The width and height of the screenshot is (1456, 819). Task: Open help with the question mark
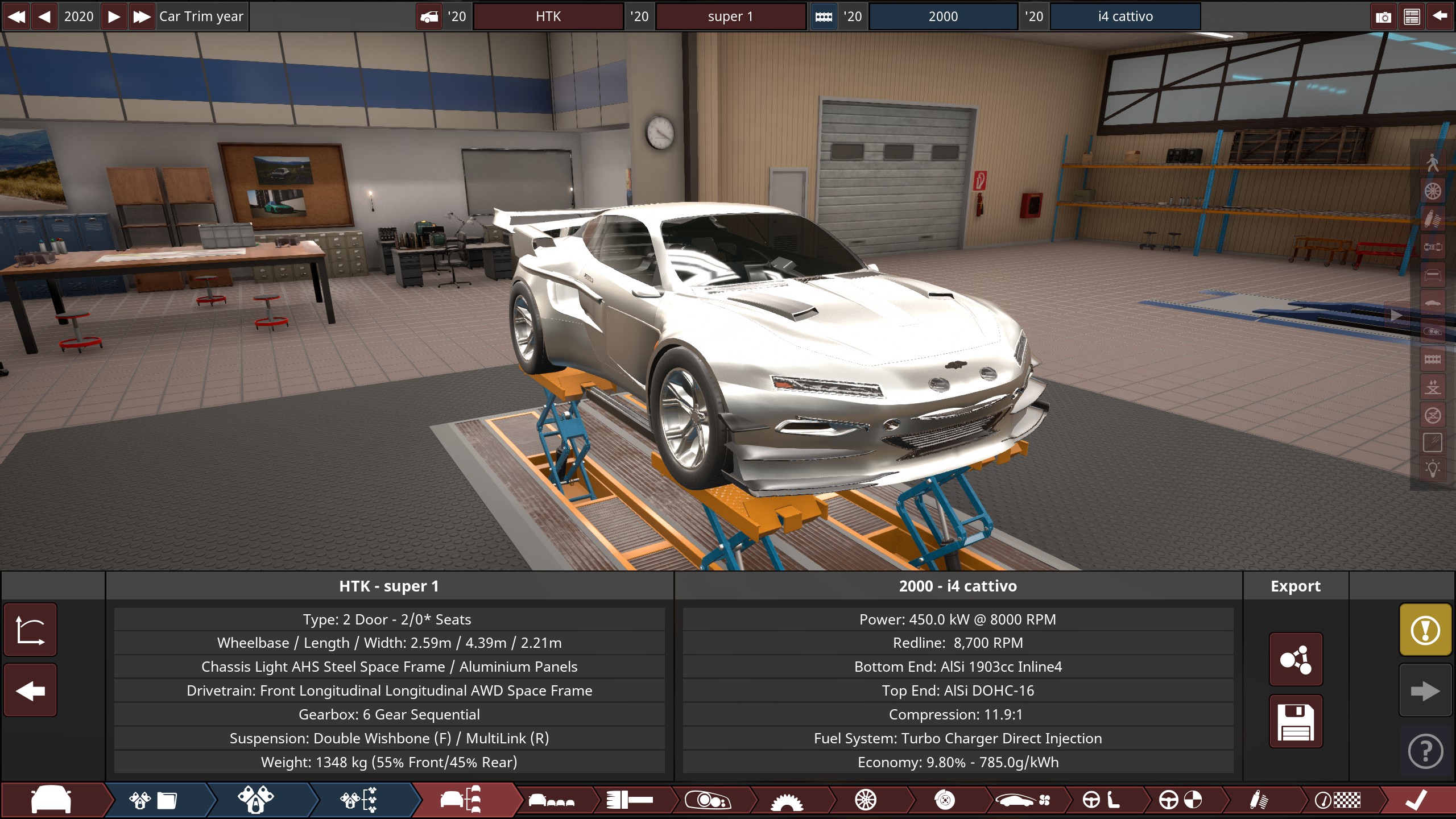pos(1425,752)
